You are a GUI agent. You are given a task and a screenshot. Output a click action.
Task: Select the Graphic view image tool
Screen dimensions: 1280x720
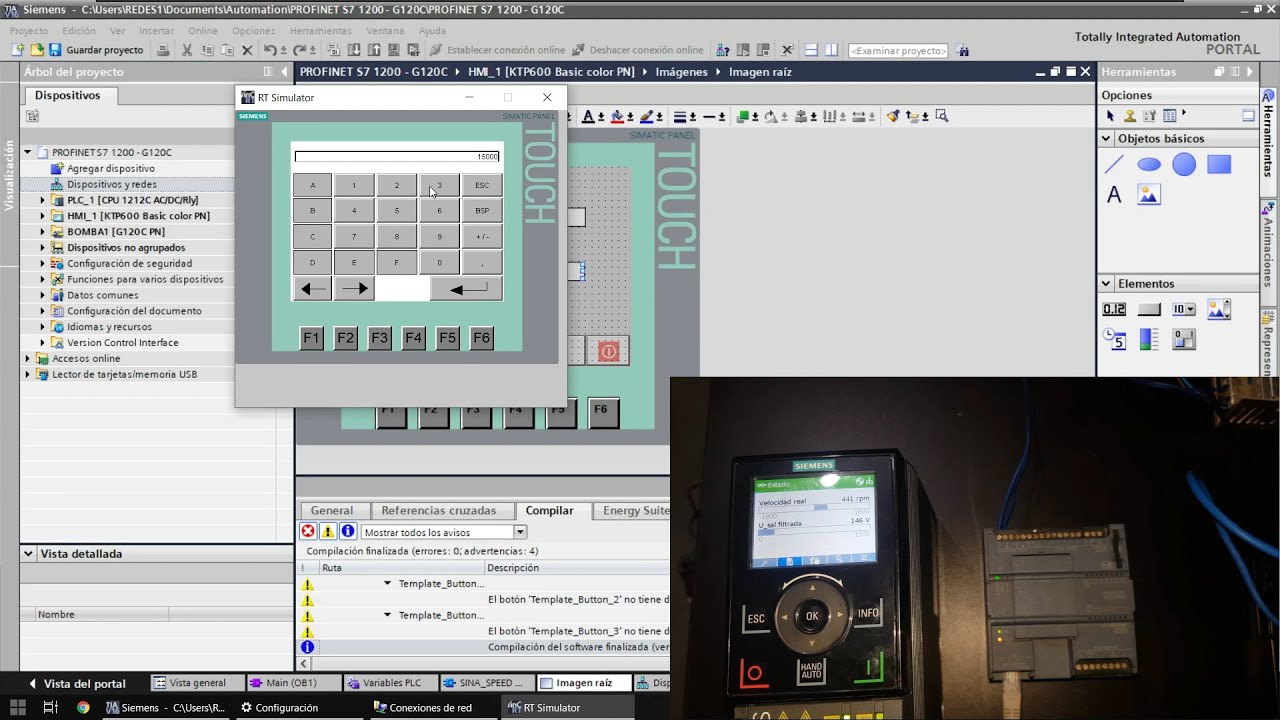[1149, 195]
